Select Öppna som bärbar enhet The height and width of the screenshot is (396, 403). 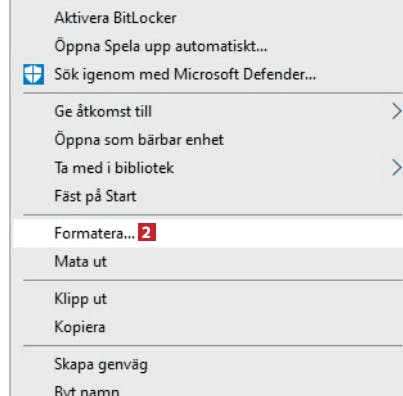(139, 140)
